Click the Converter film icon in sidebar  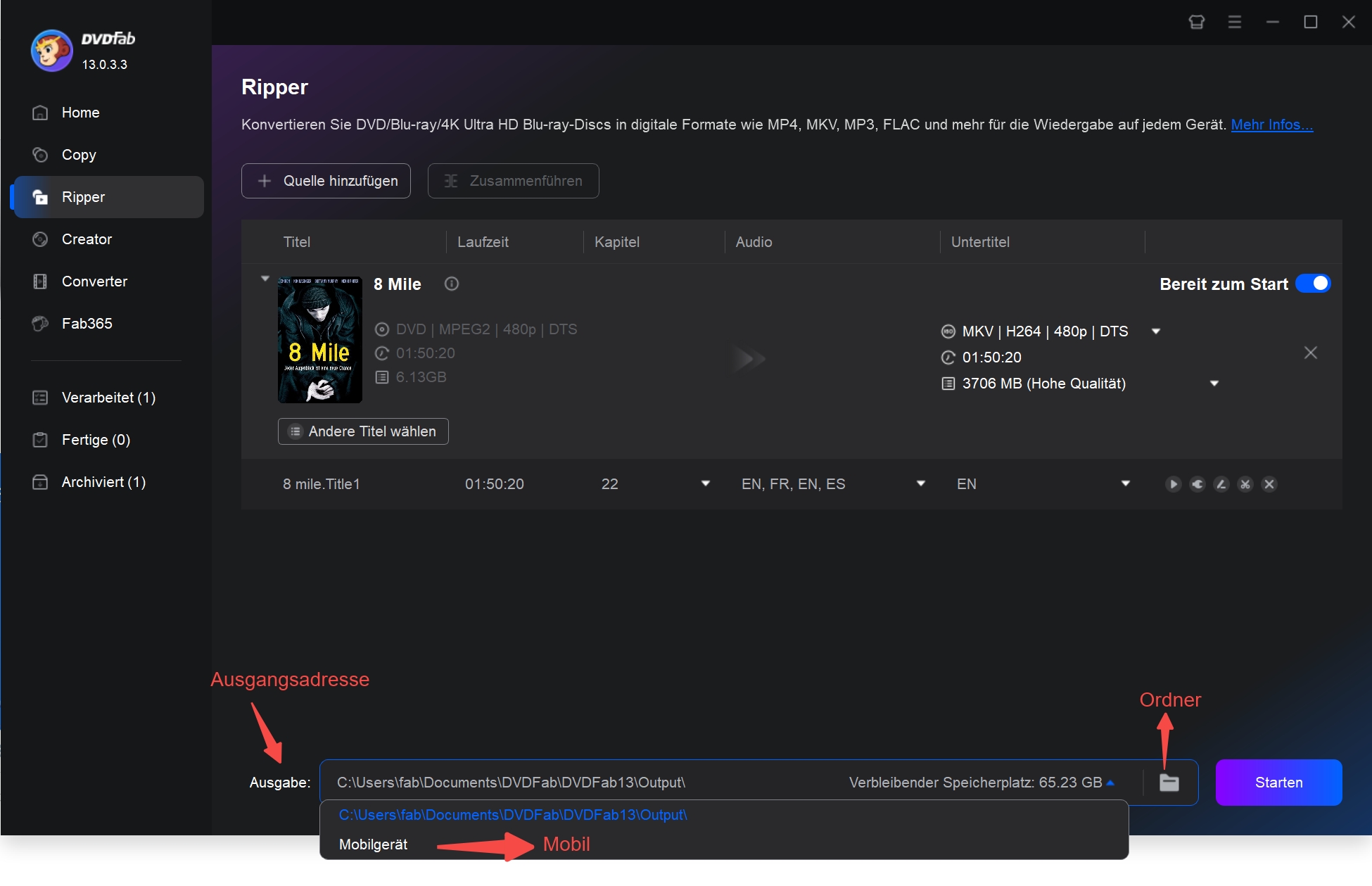tap(41, 281)
